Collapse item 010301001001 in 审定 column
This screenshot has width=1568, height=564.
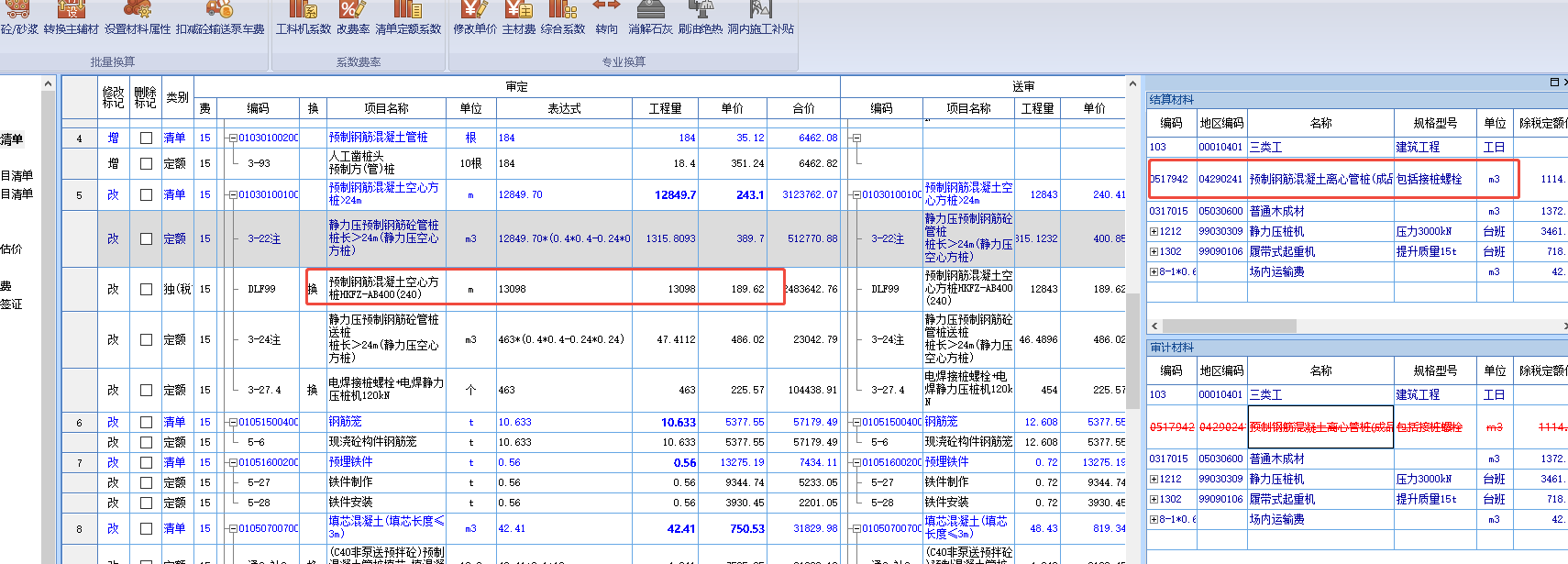(x=233, y=194)
